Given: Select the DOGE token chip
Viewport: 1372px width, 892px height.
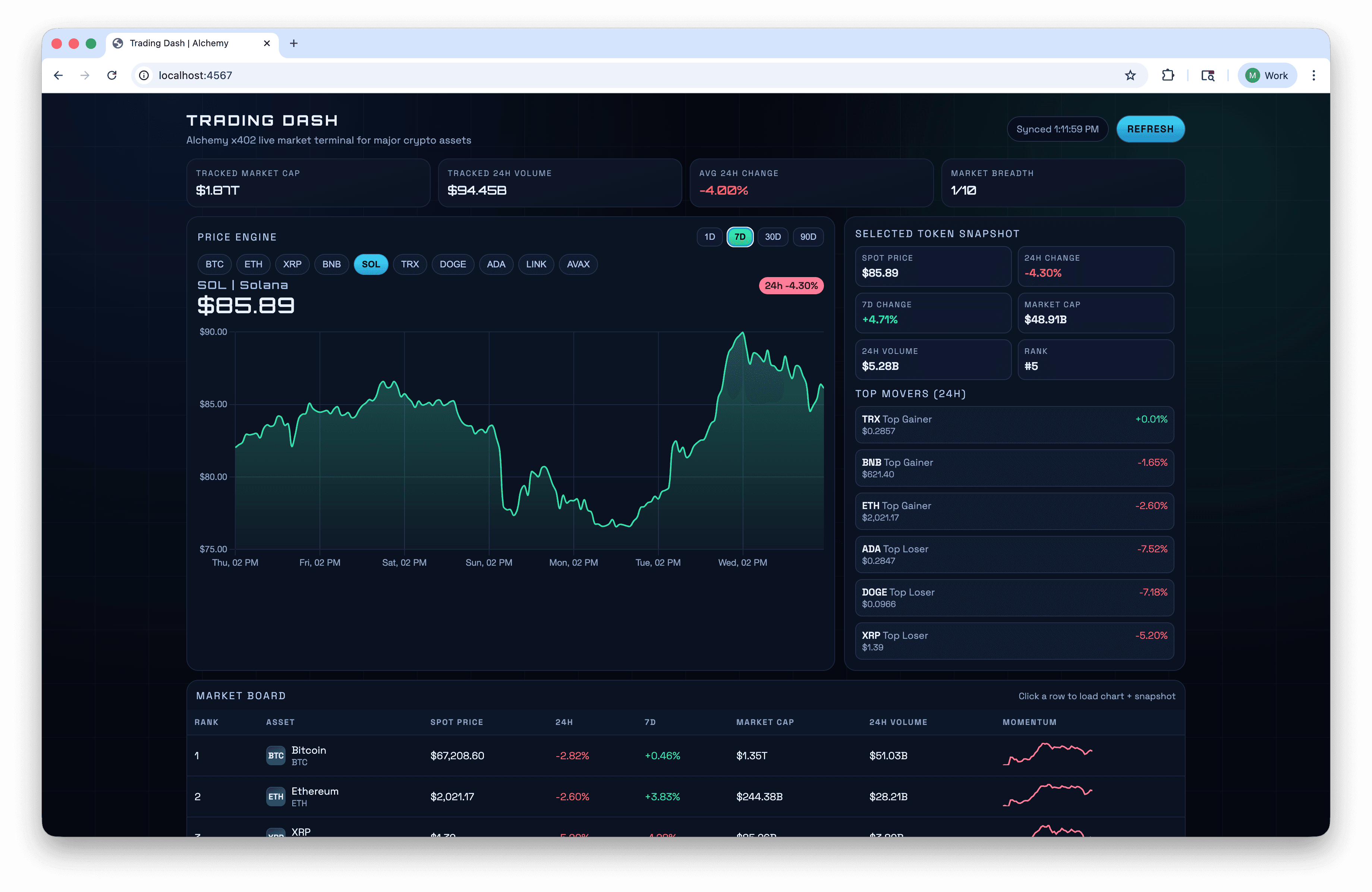Looking at the screenshot, I should (x=453, y=264).
